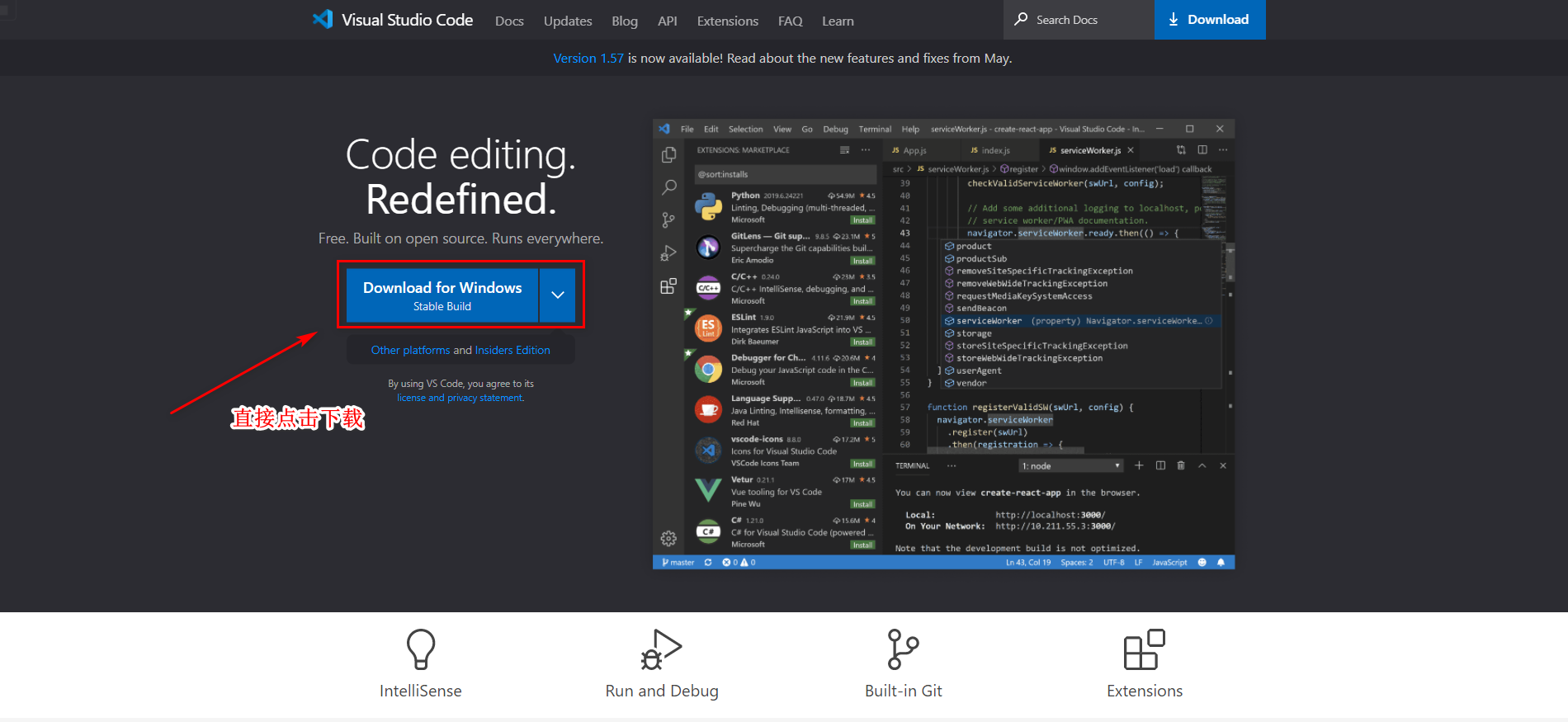Click the feedback smiley in status bar
Screen dimensions: 1568x722
click(1202, 562)
